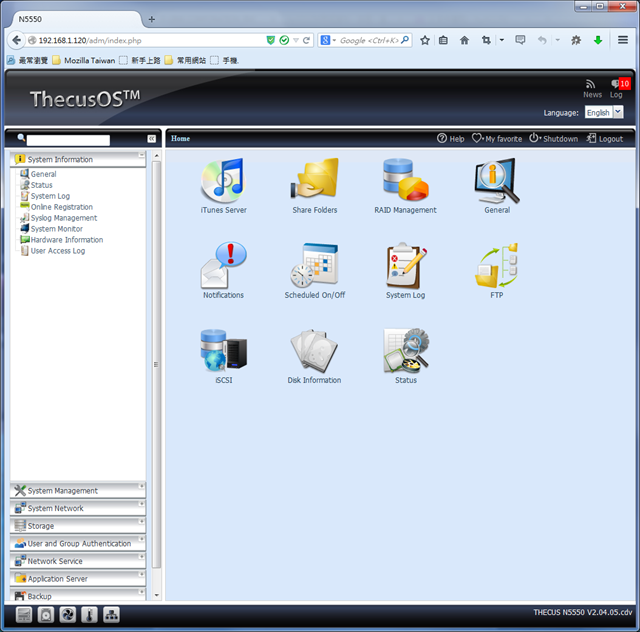Open the Shutdown dropdown menu
This screenshot has height=632, width=640.
553,138
